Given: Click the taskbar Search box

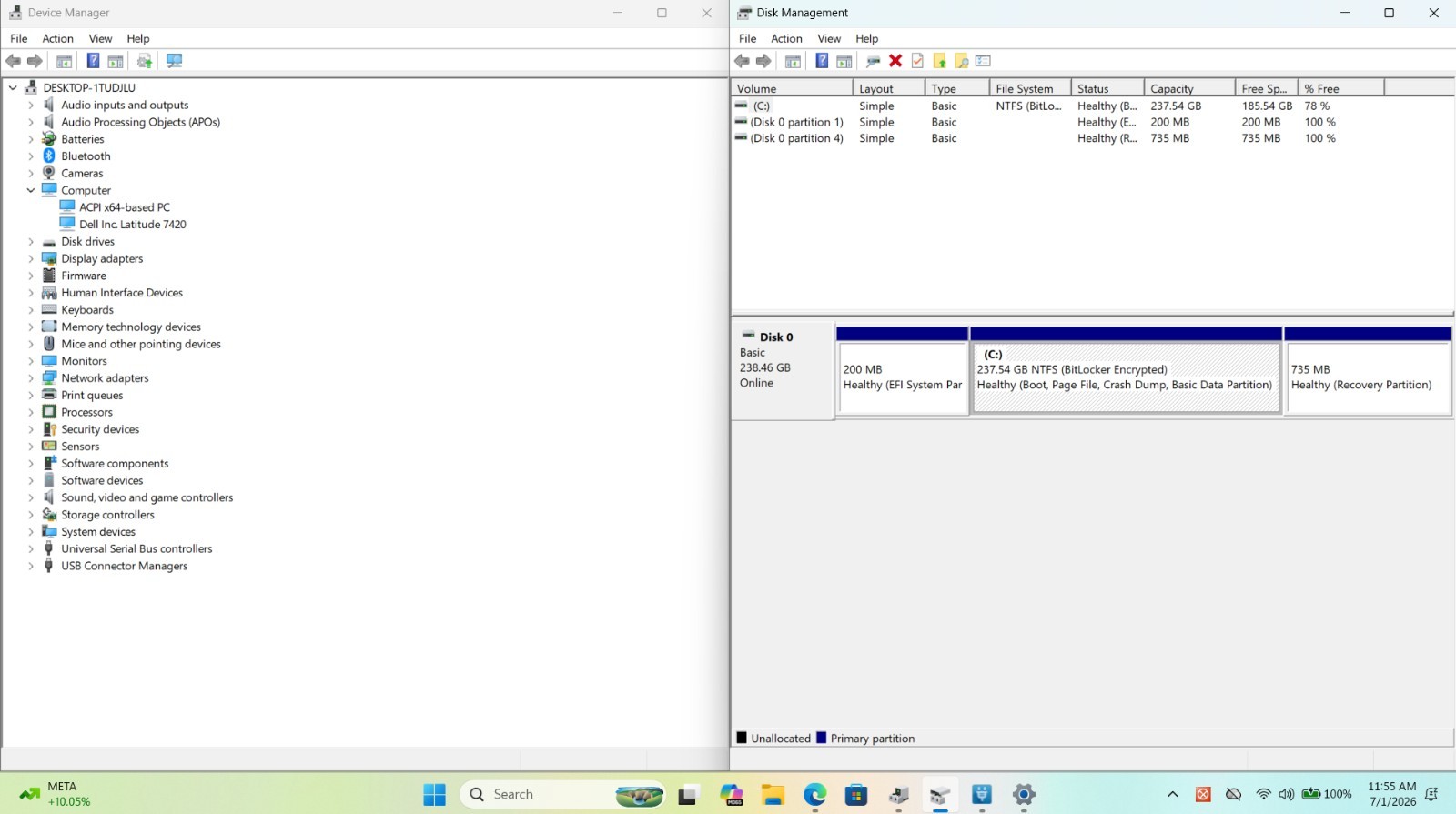Looking at the screenshot, I should coord(563,795).
